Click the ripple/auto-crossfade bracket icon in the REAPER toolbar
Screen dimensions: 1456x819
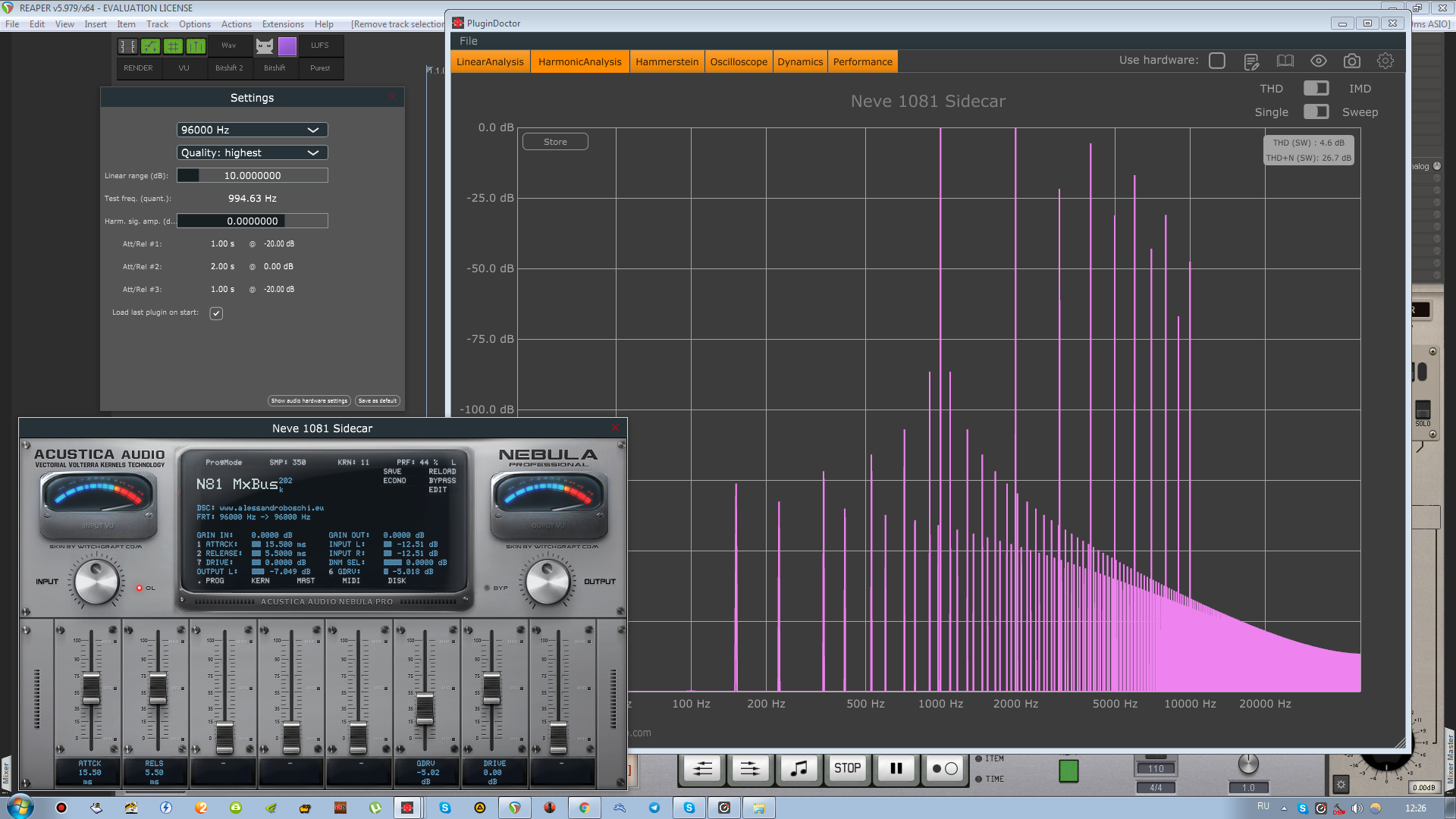127,46
